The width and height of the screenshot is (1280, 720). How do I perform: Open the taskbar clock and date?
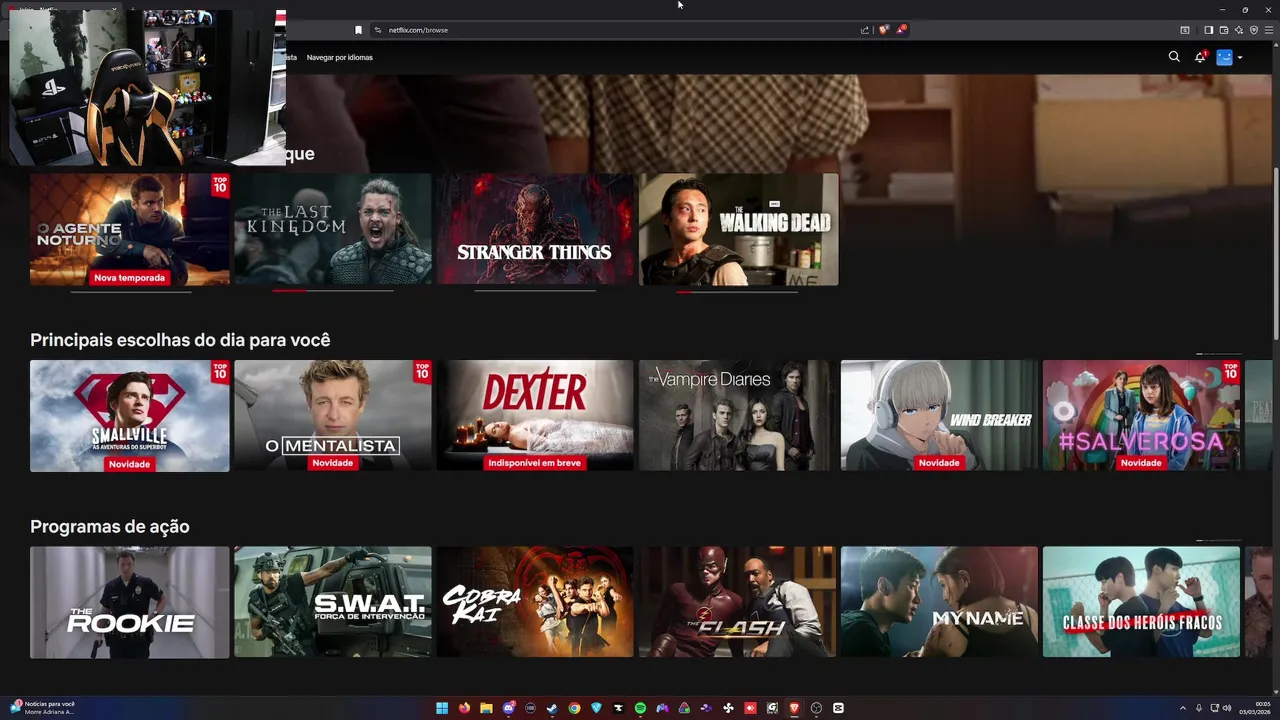click(x=1256, y=708)
